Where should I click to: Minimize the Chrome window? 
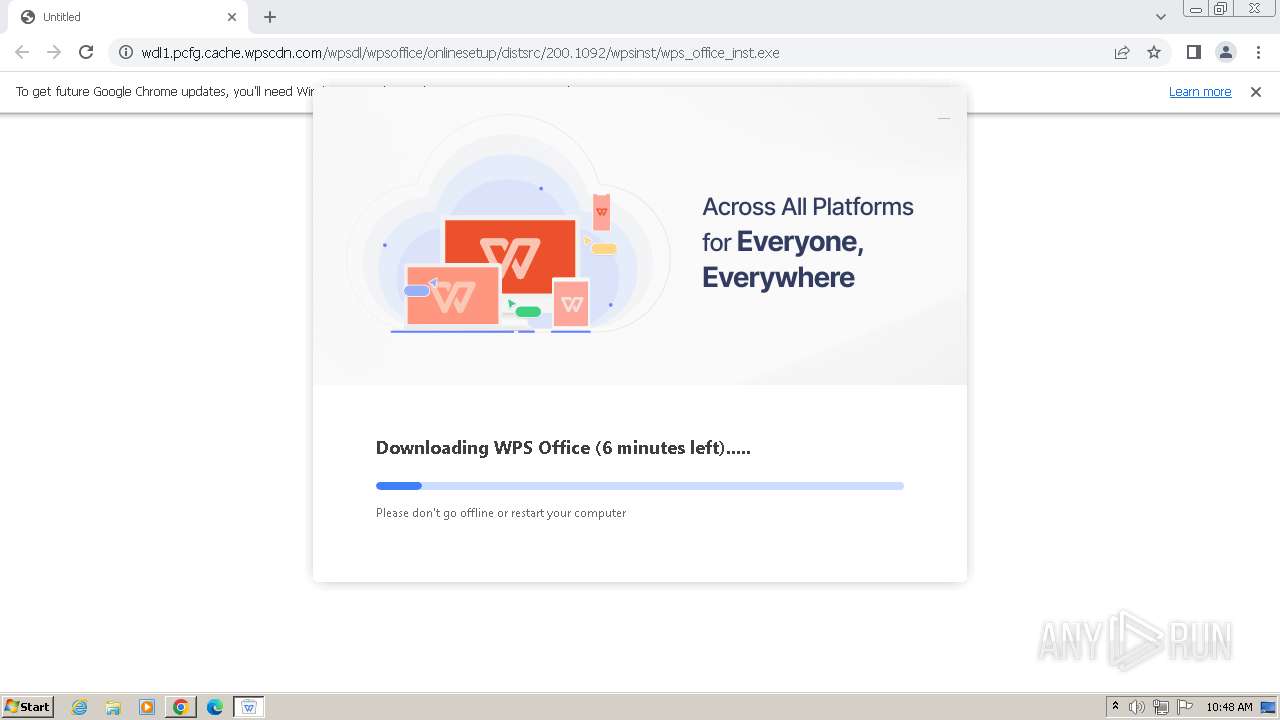tap(1196, 9)
